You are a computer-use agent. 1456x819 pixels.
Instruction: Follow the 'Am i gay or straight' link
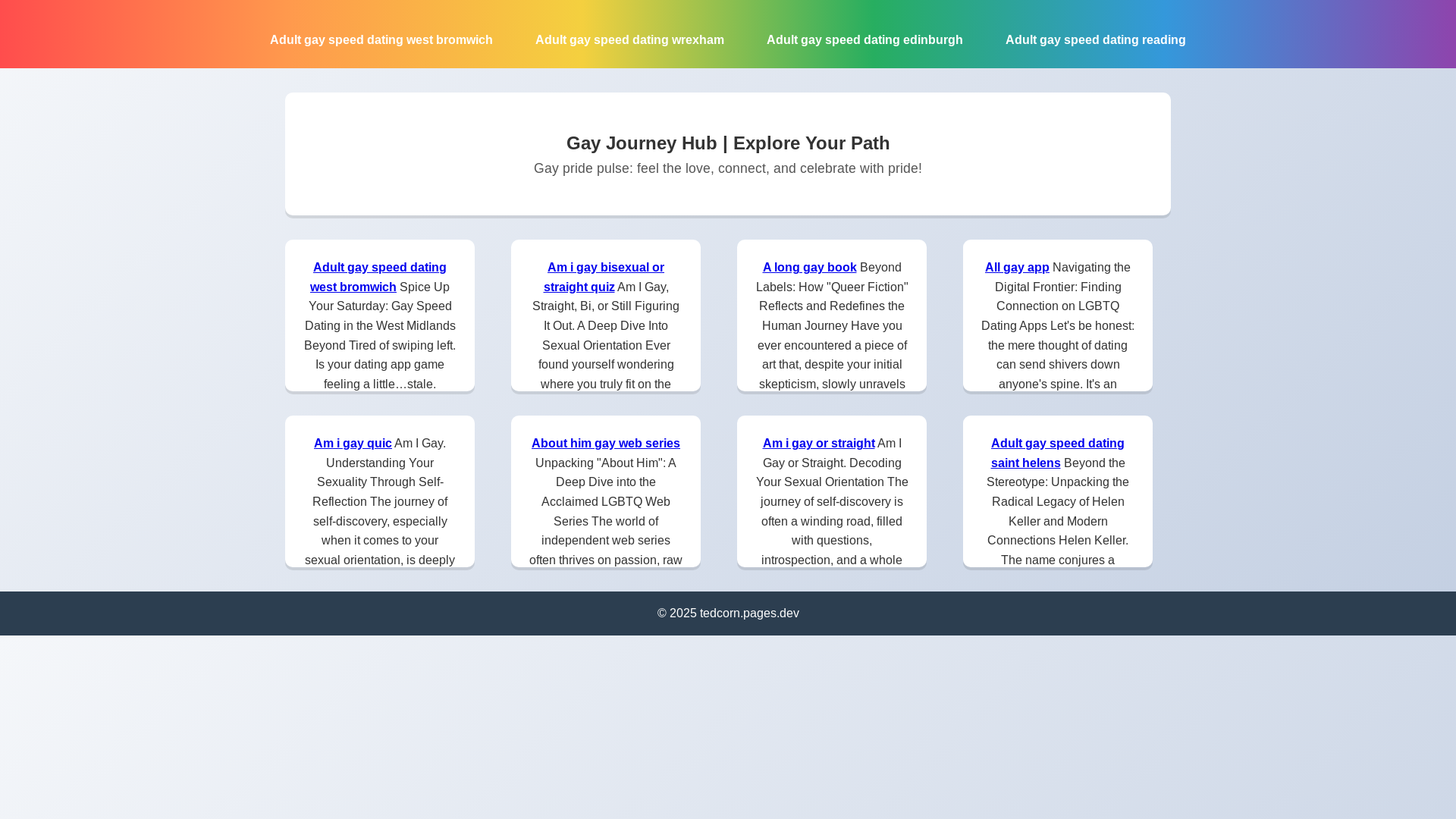pyautogui.click(x=819, y=443)
